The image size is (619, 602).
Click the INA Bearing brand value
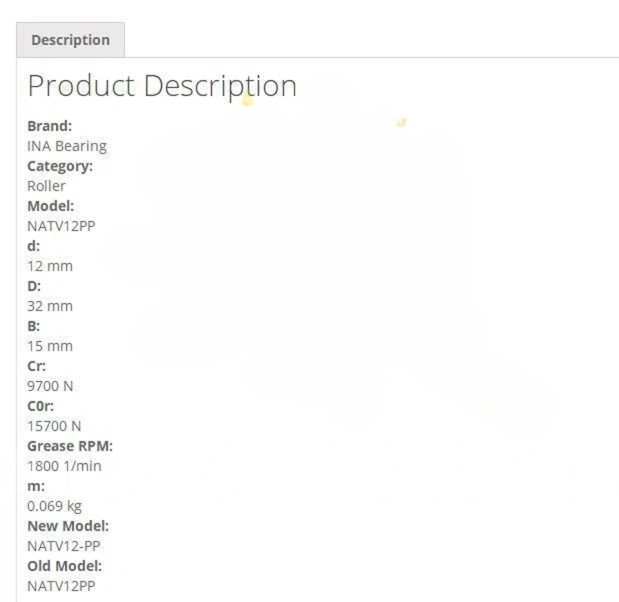coord(67,146)
